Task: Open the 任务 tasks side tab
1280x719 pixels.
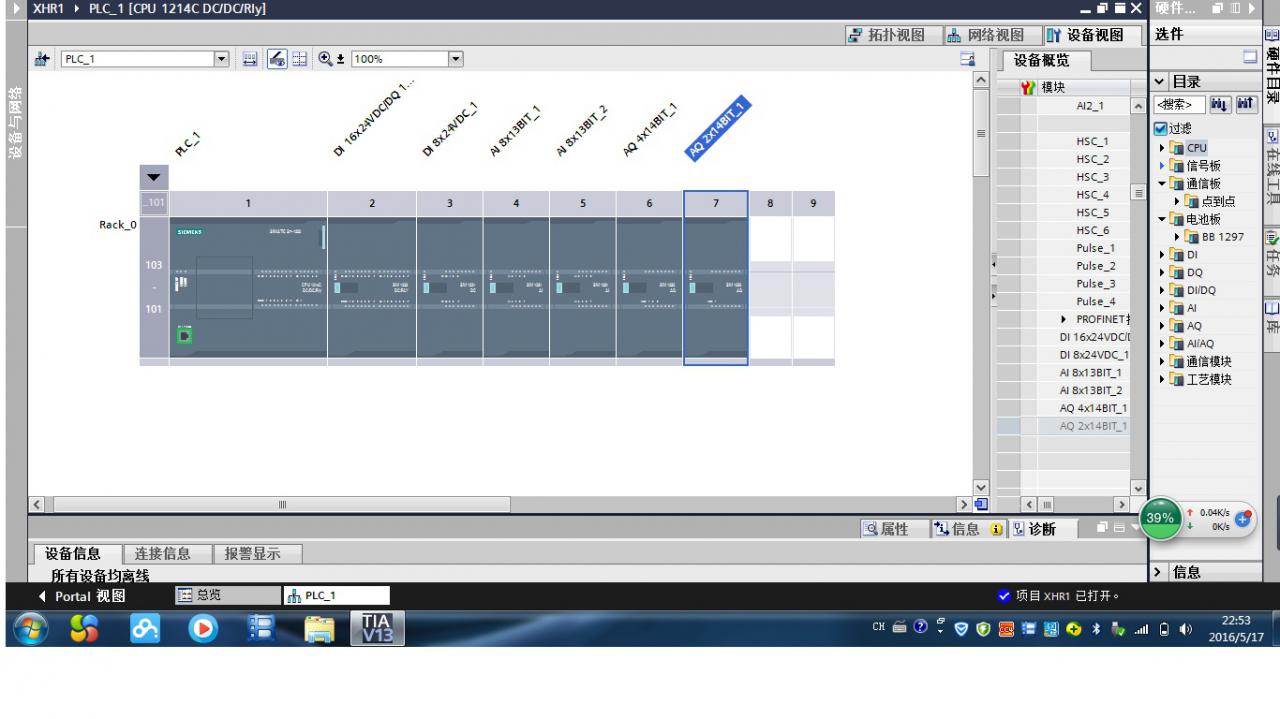Action: (x=1272, y=255)
